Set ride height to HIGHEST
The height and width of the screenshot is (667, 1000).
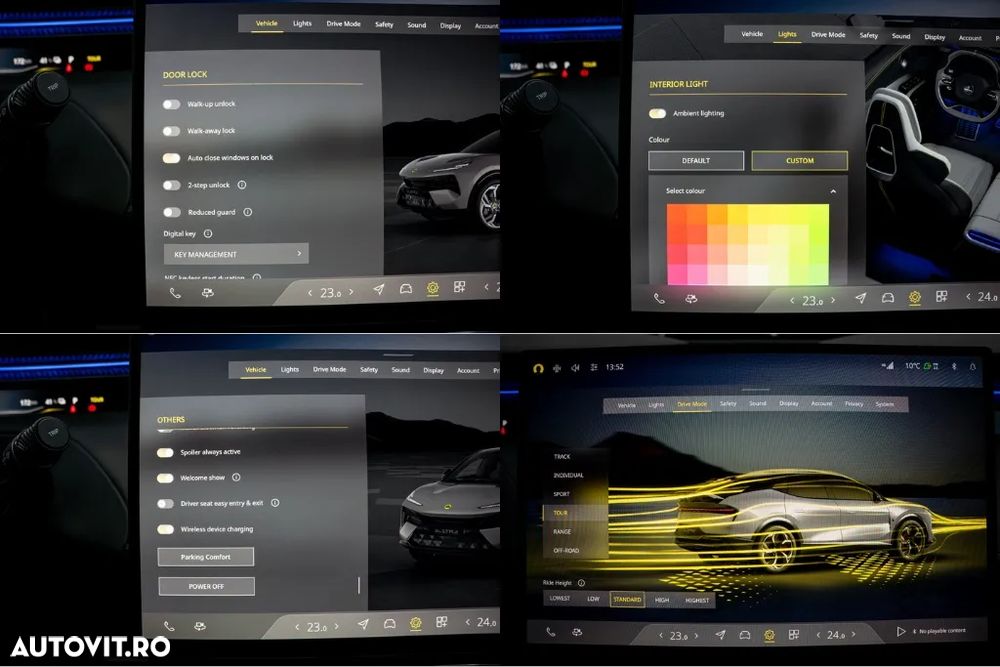pos(697,600)
